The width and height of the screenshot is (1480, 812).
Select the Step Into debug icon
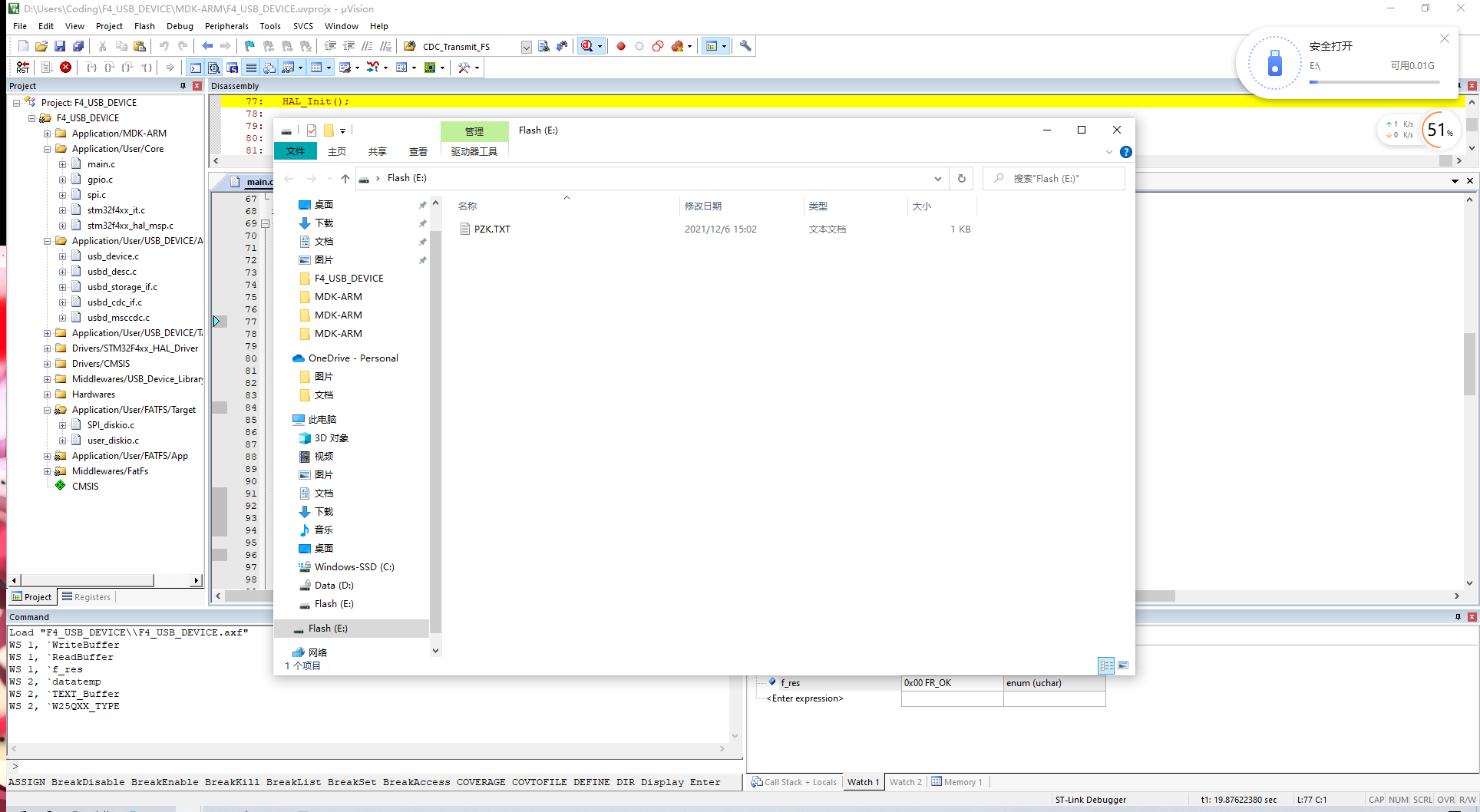92,68
